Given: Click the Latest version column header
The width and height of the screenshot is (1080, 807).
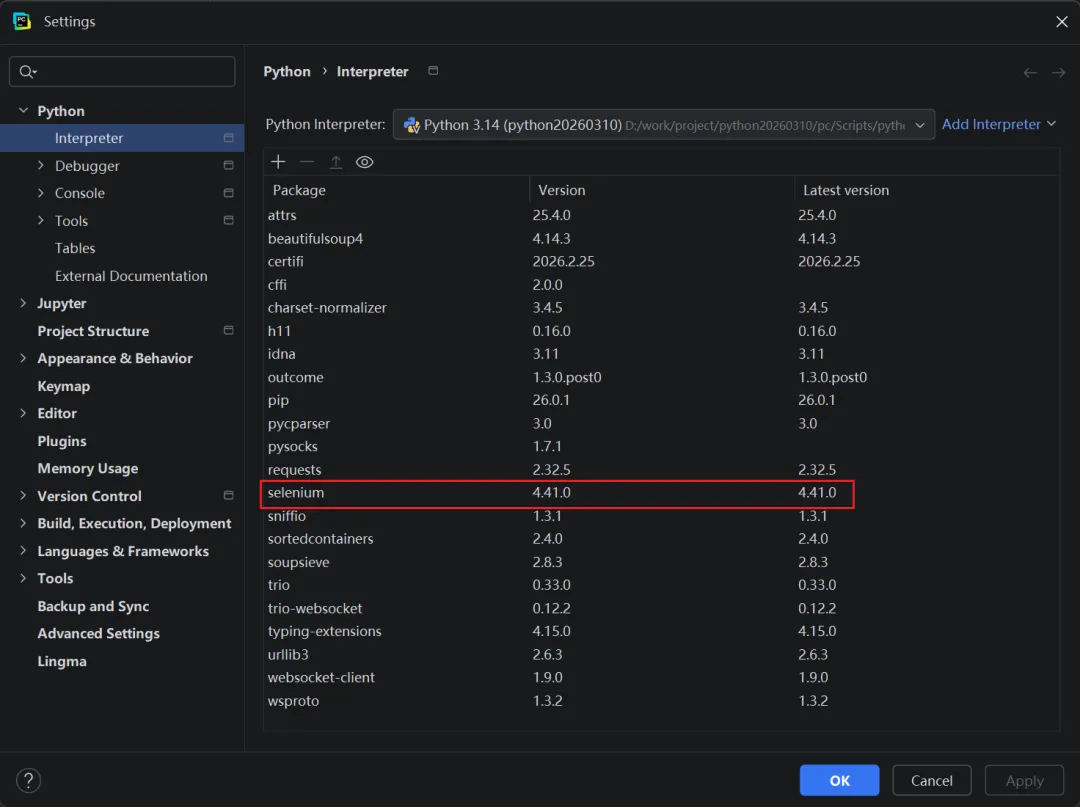Looking at the screenshot, I should pos(926,190).
